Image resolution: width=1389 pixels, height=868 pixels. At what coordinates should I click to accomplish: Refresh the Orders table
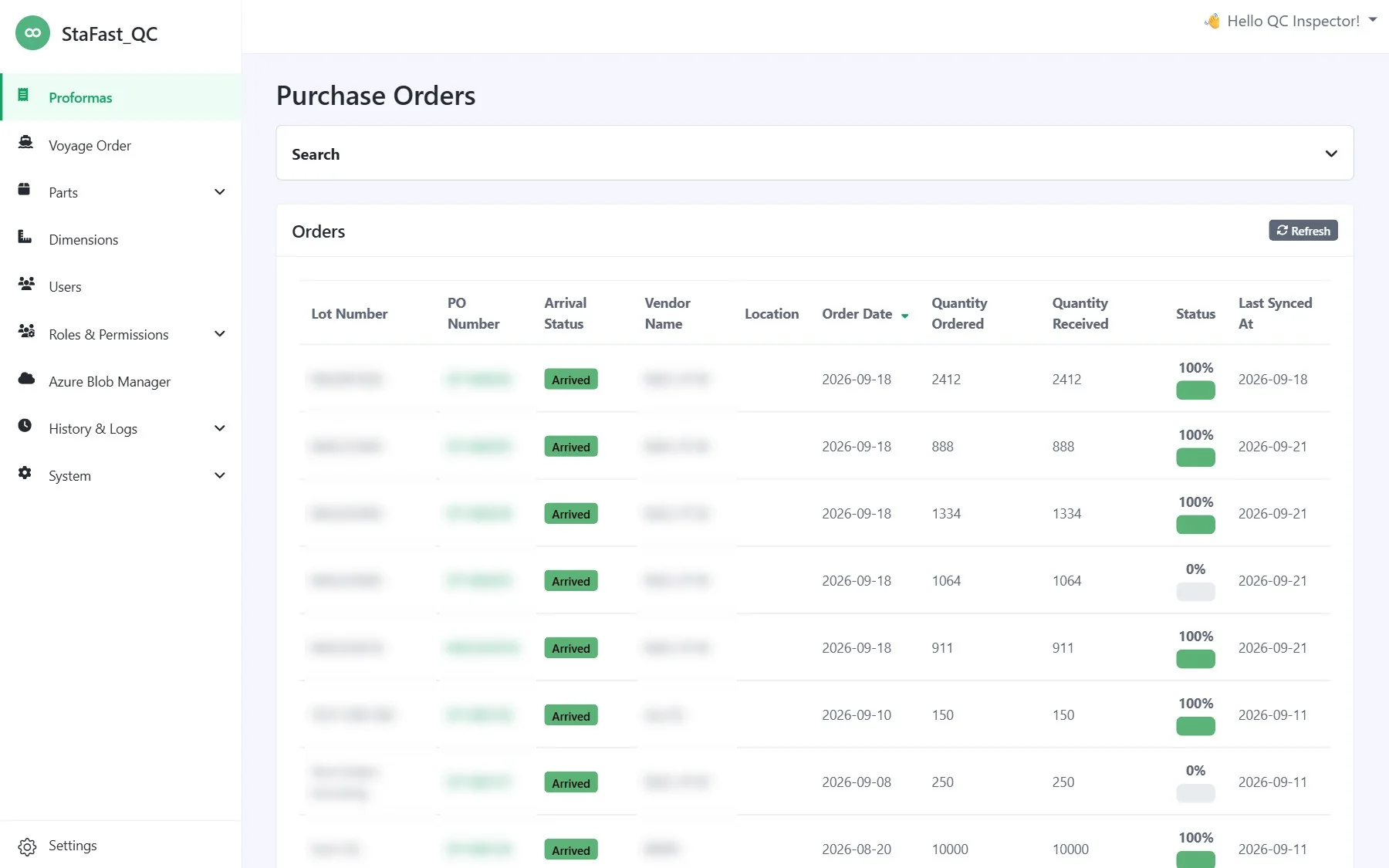tap(1303, 231)
